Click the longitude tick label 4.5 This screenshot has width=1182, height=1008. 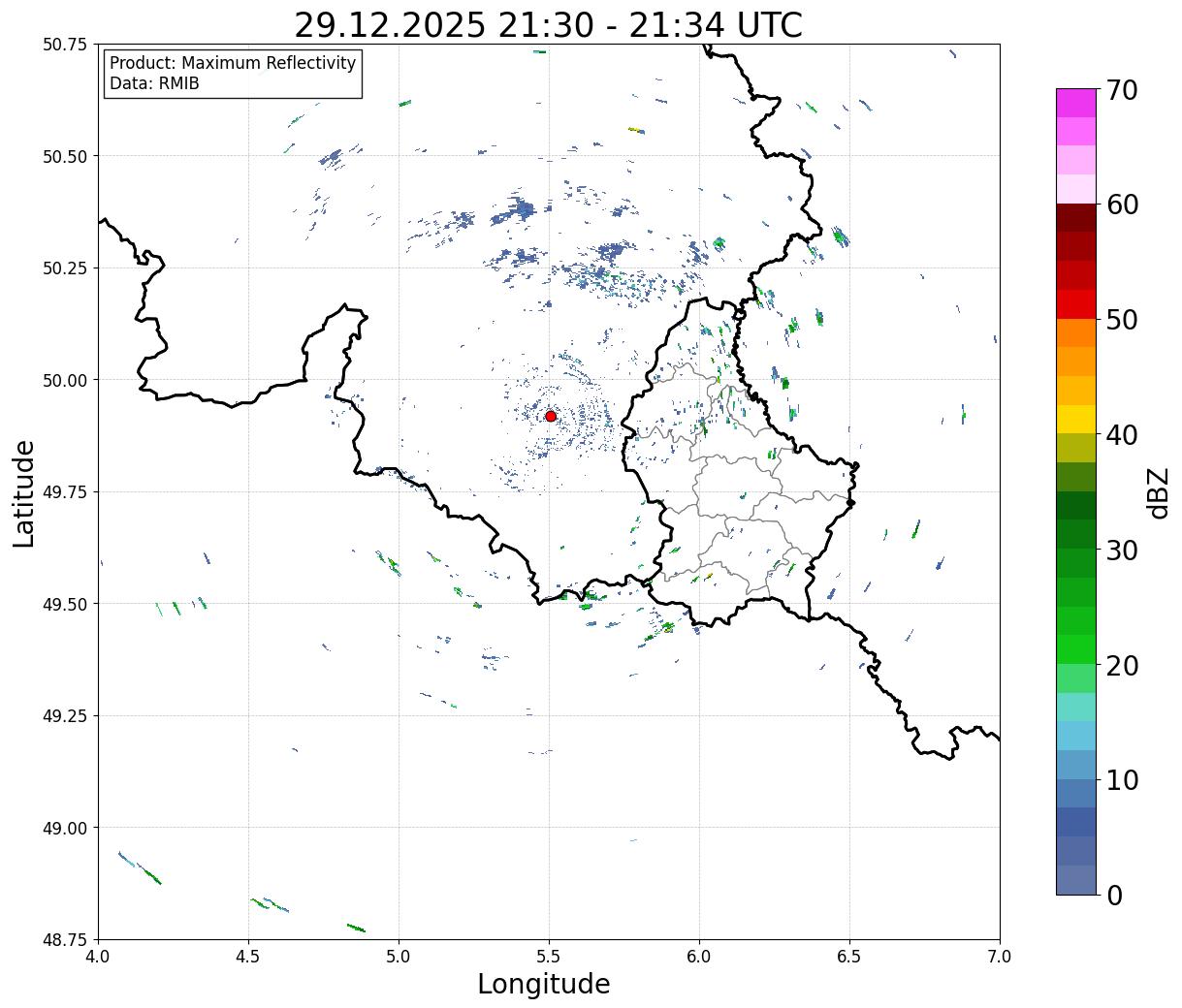[248, 957]
